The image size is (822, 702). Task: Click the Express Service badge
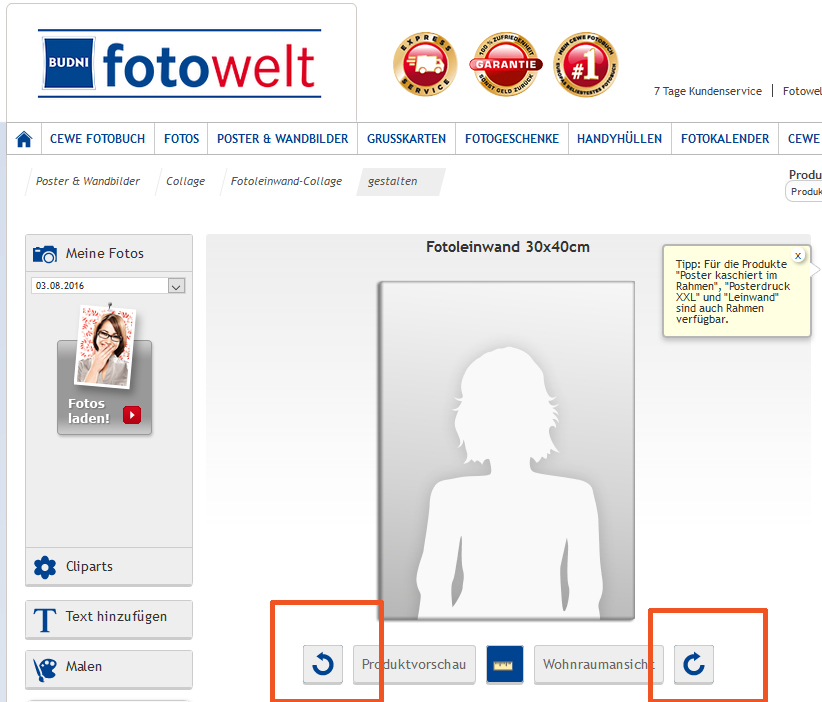click(x=425, y=64)
